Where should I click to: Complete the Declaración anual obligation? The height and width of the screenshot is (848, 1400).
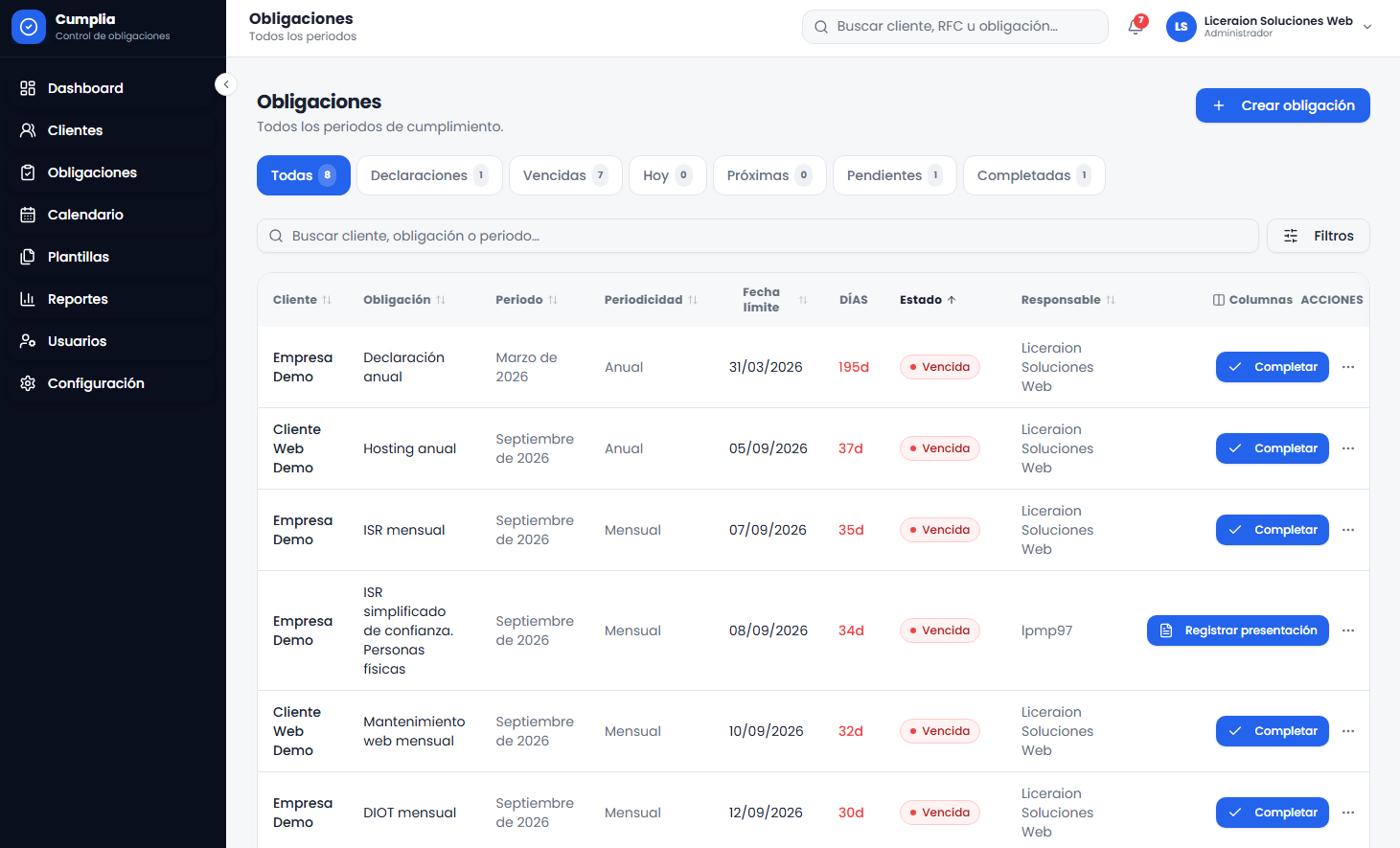[1273, 367]
